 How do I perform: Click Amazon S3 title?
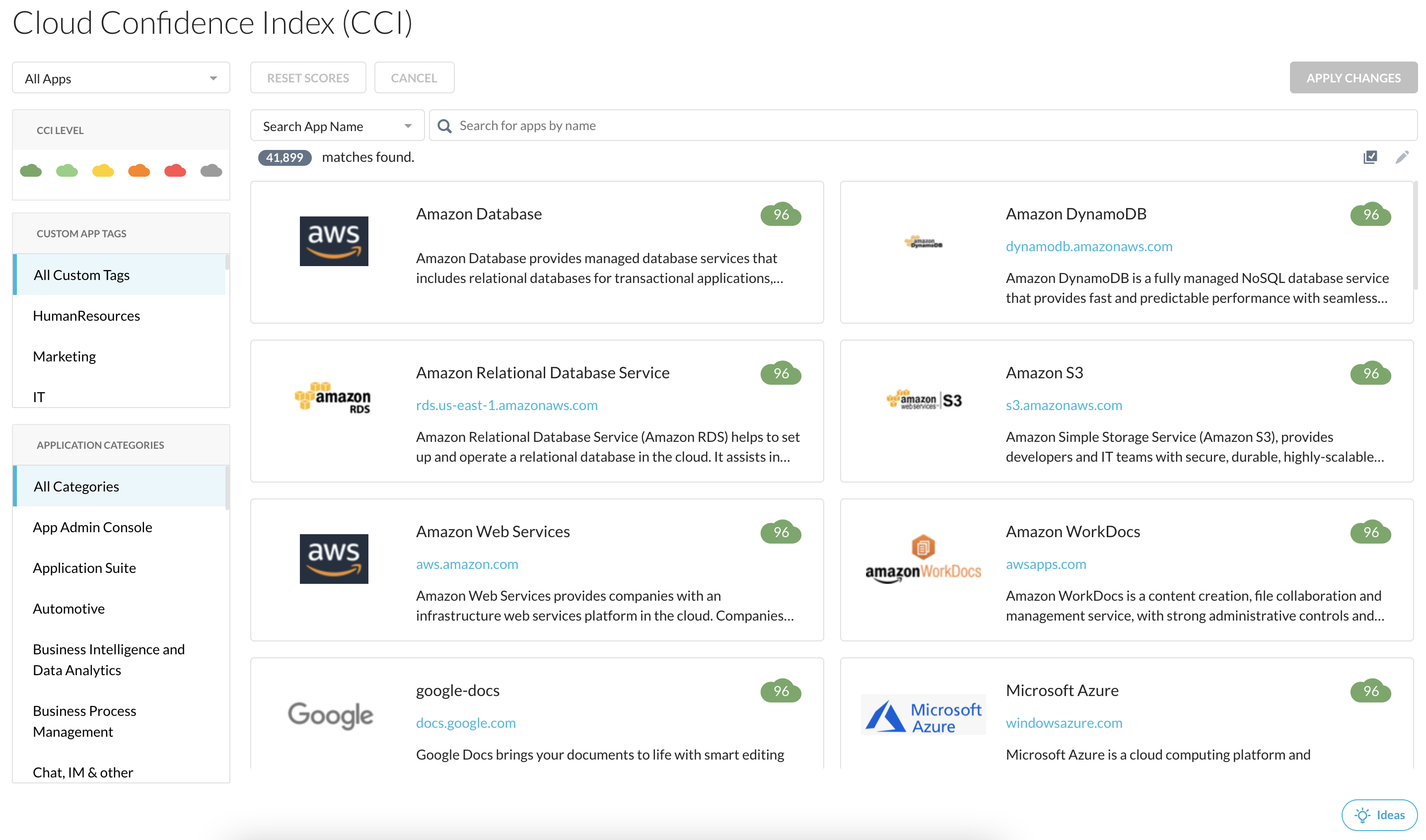tap(1045, 373)
